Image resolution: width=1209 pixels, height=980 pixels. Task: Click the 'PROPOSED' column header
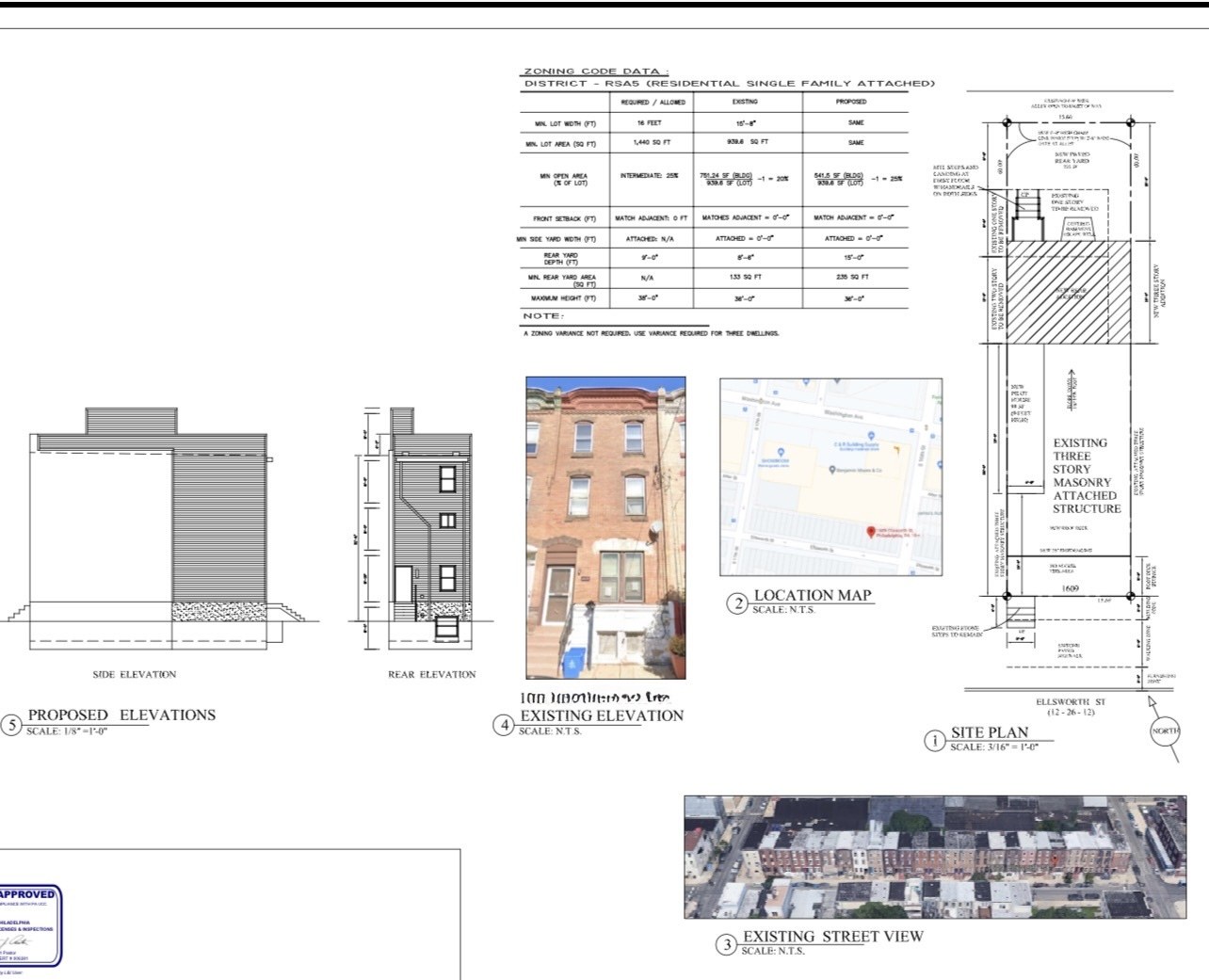click(x=850, y=102)
